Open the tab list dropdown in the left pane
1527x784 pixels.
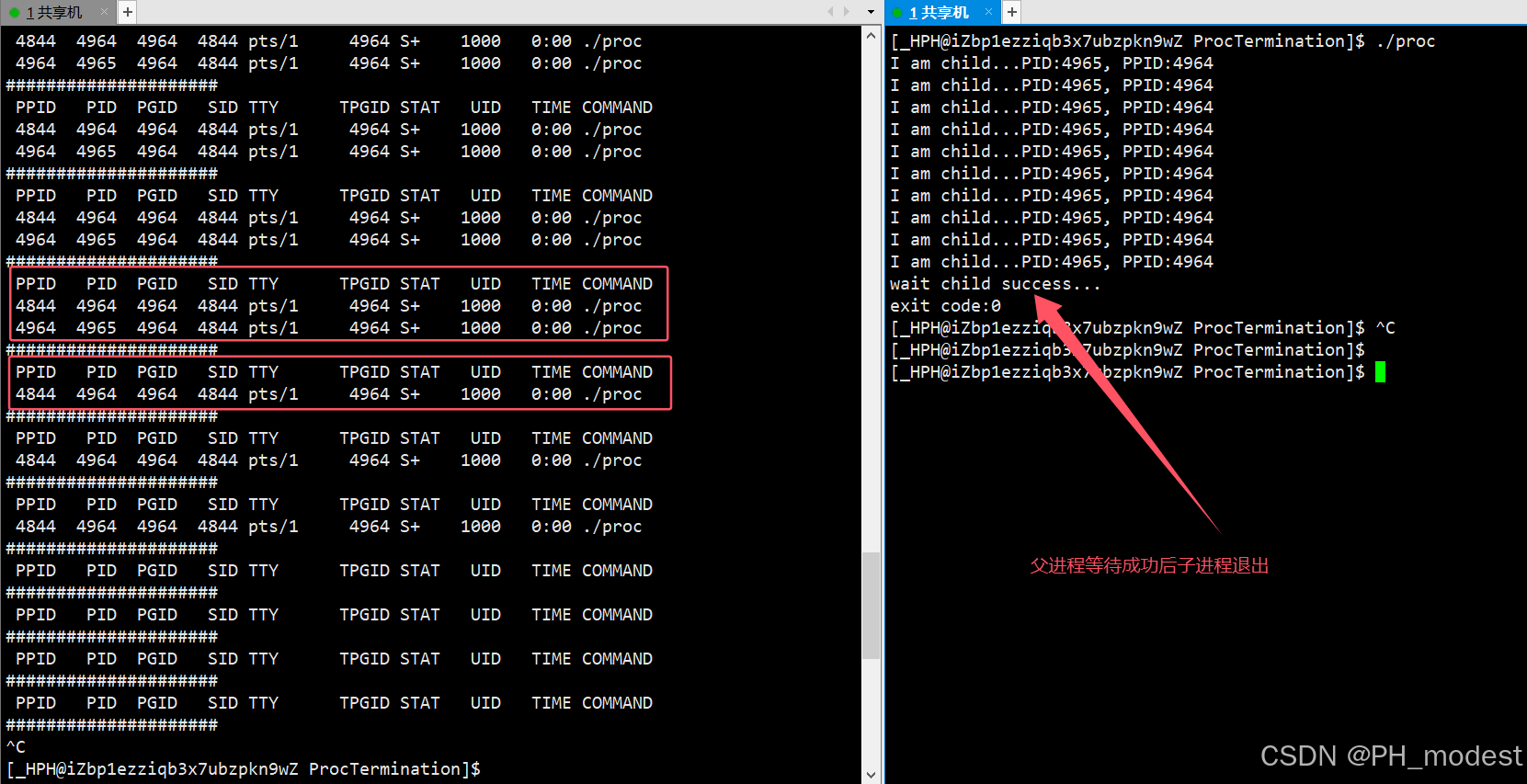[x=871, y=12]
